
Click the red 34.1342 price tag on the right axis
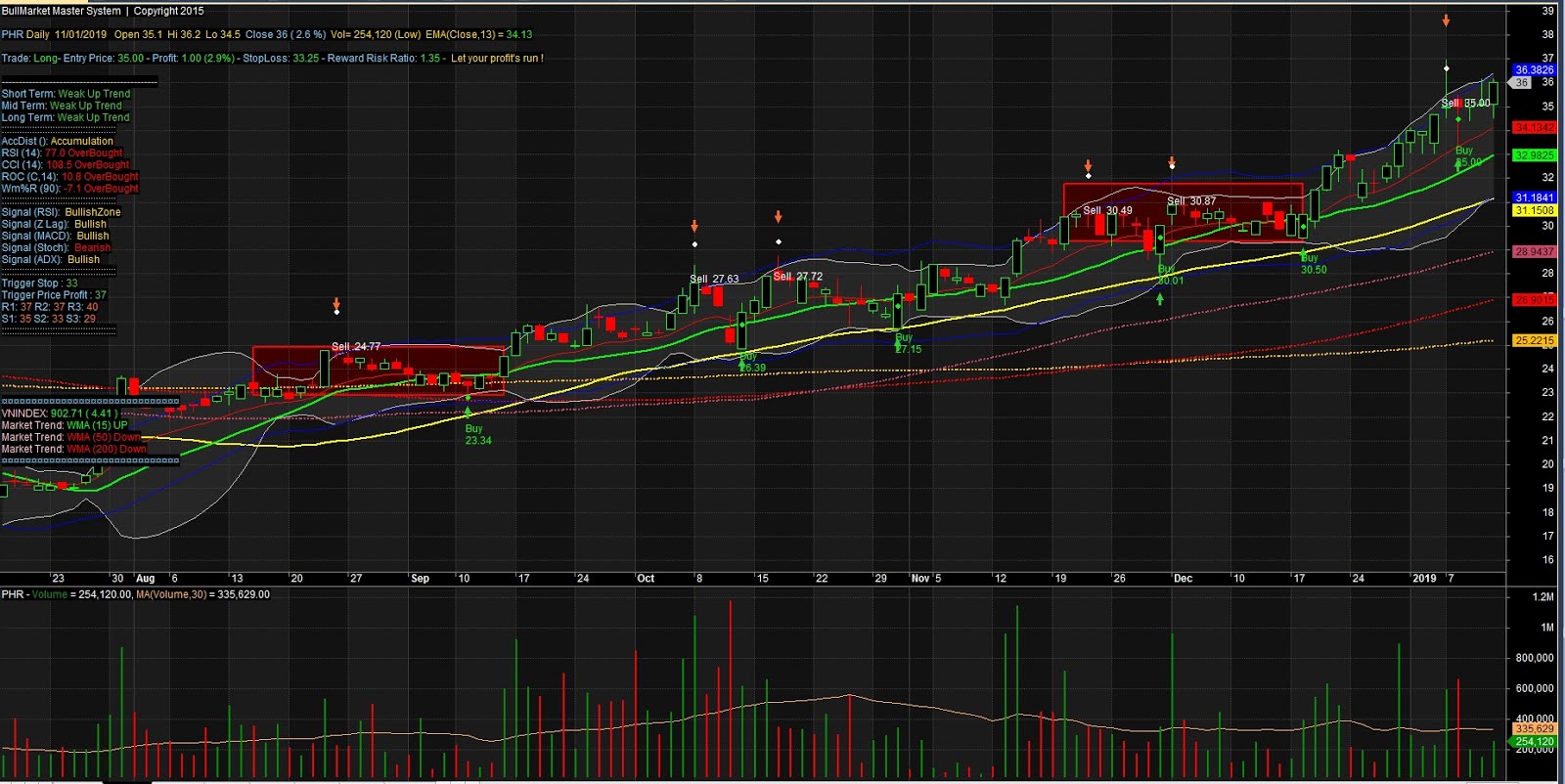(x=1534, y=127)
